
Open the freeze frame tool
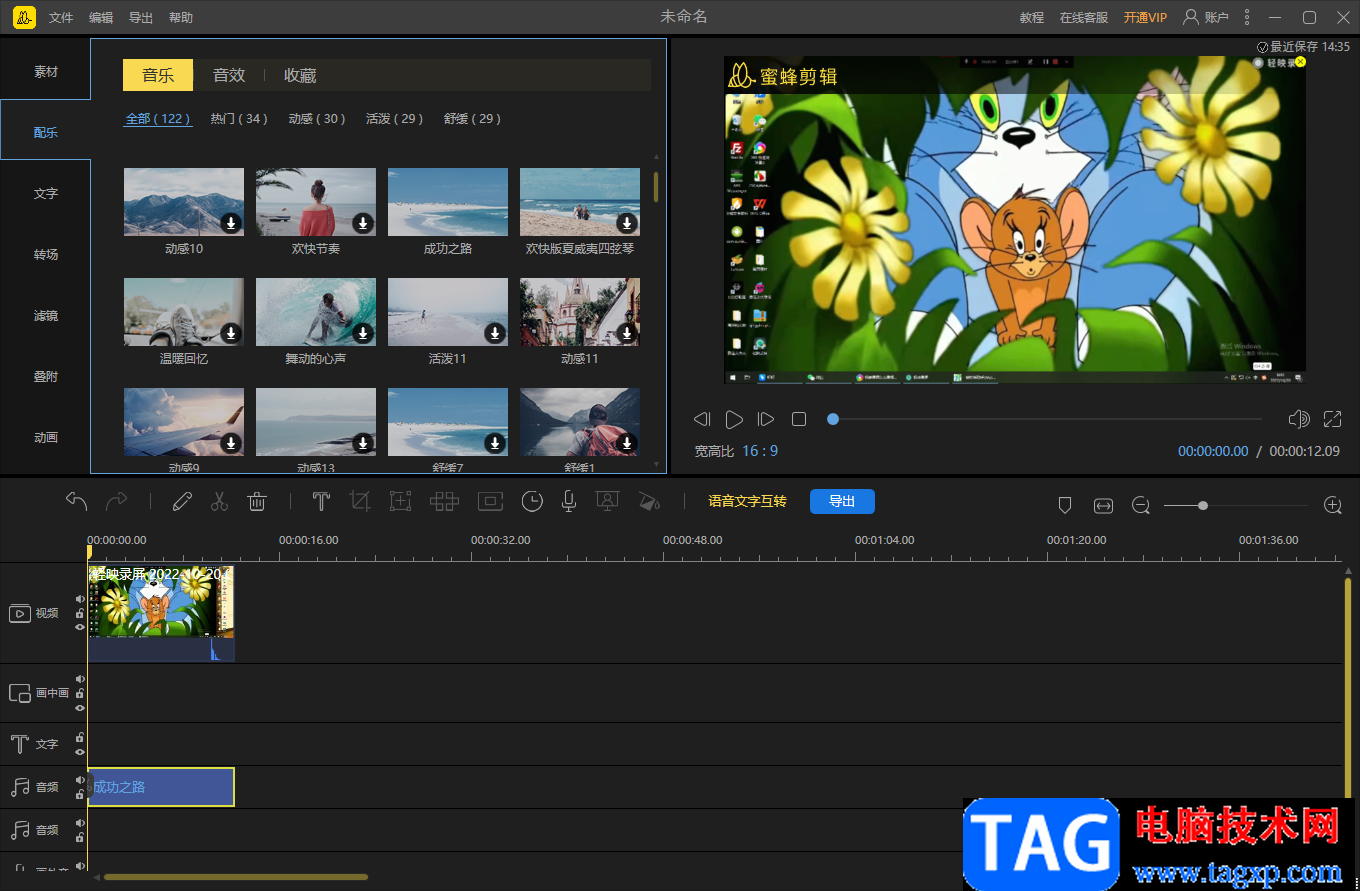click(x=490, y=501)
